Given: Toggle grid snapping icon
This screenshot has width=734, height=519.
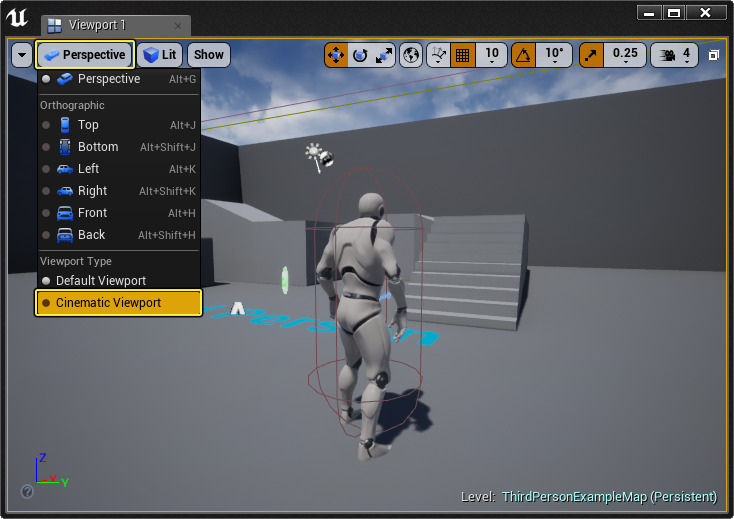Looking at the screenshot, I should tap(462, 55).
